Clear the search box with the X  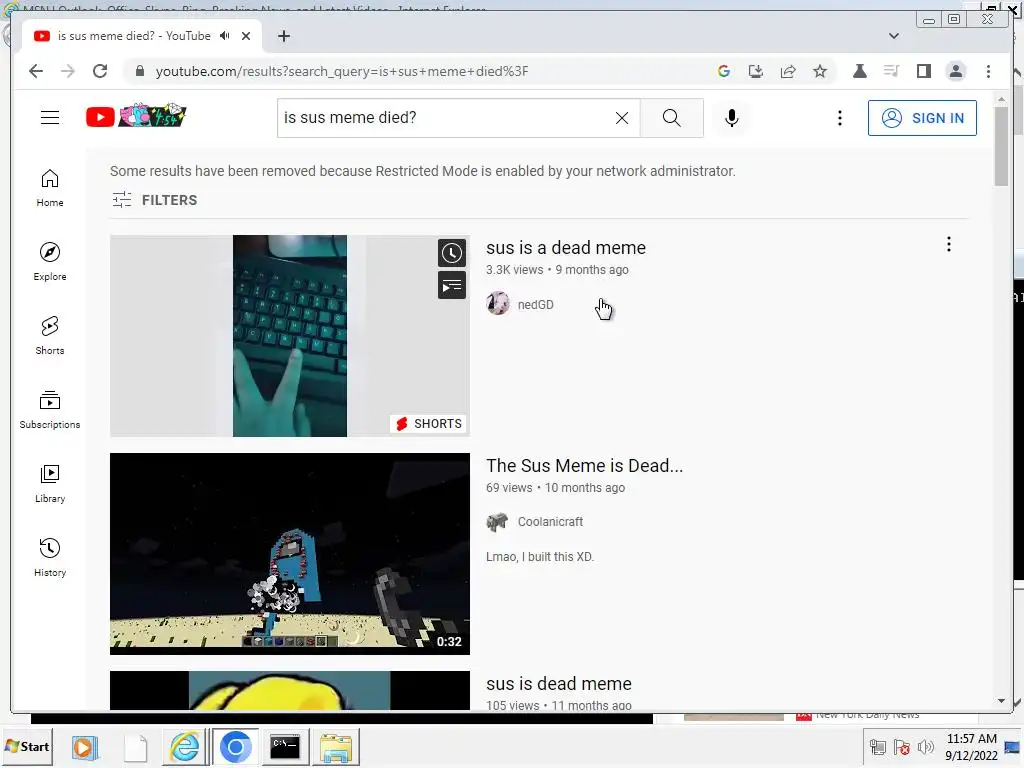coord(622,118)
